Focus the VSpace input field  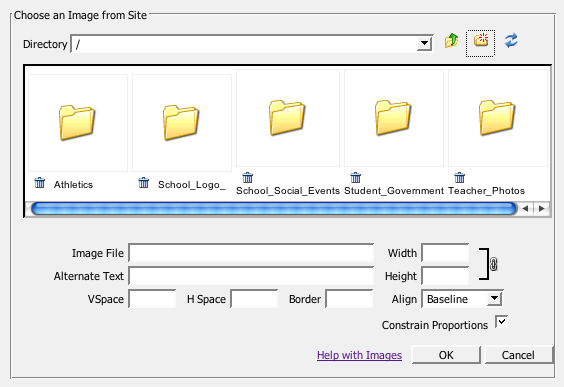pos(152,299)
